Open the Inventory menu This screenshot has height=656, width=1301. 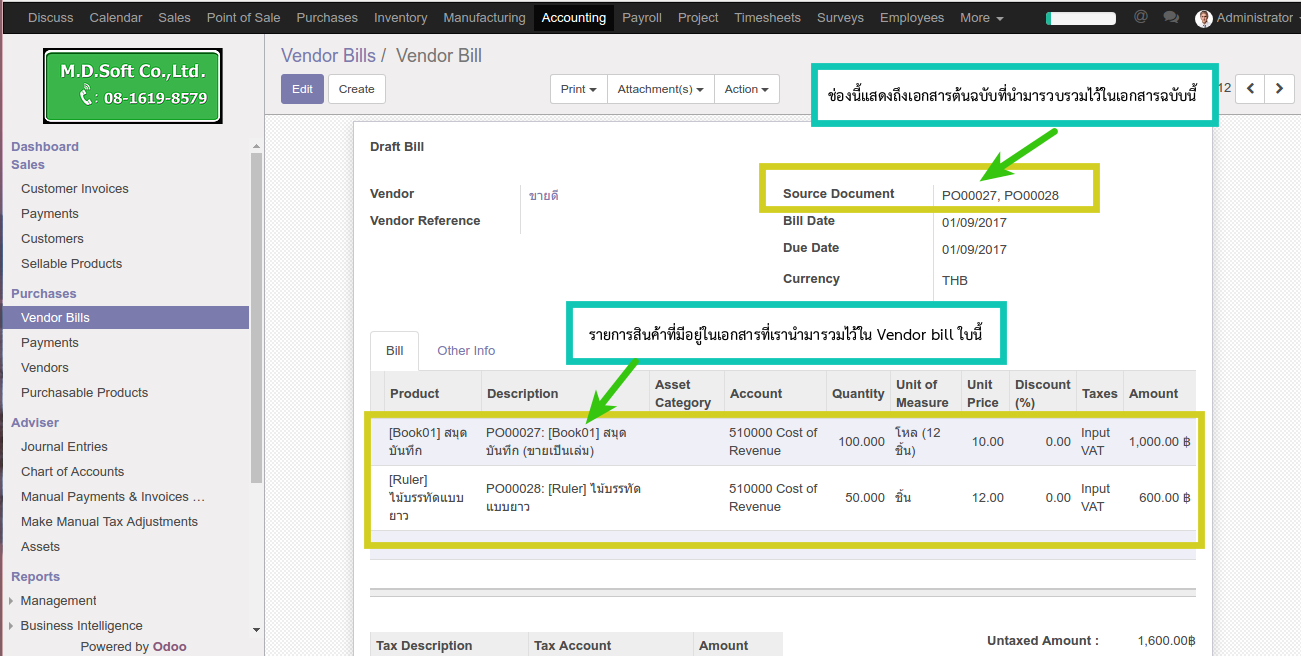[400, 18]
